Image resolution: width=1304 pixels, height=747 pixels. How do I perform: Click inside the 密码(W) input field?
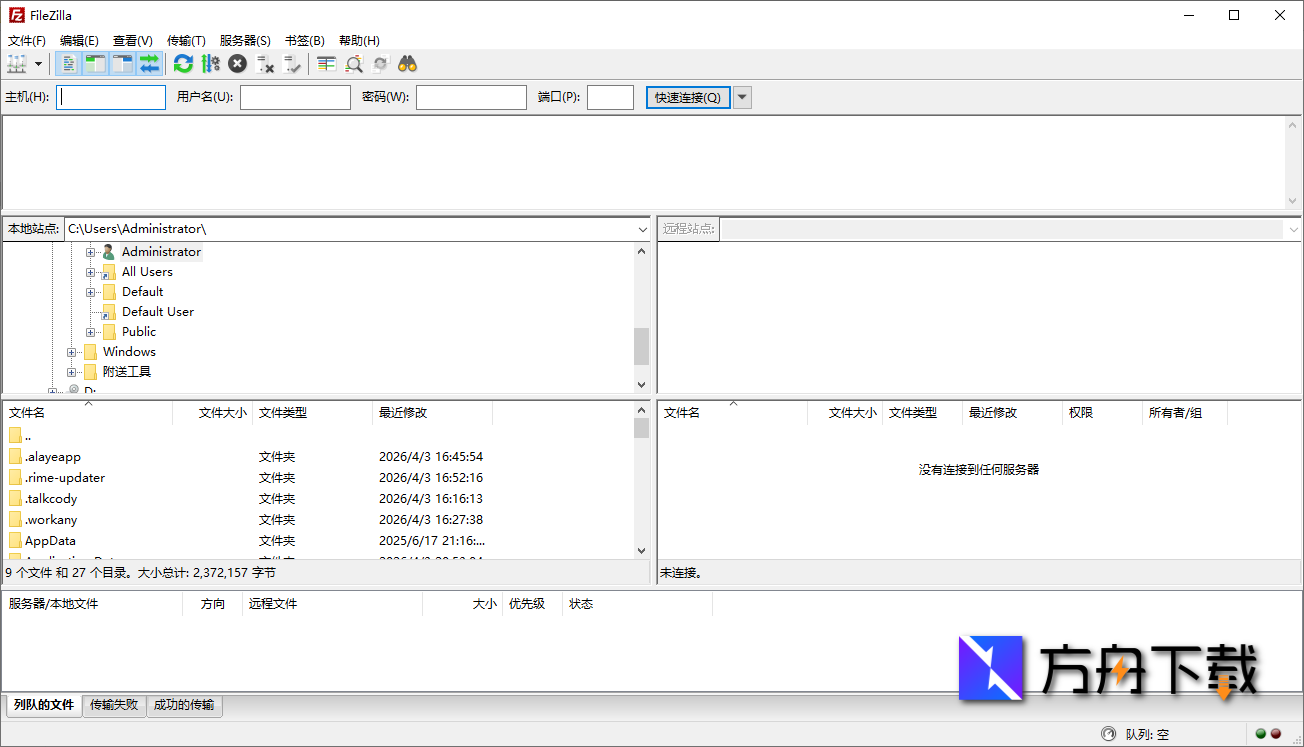click(472, 97)
